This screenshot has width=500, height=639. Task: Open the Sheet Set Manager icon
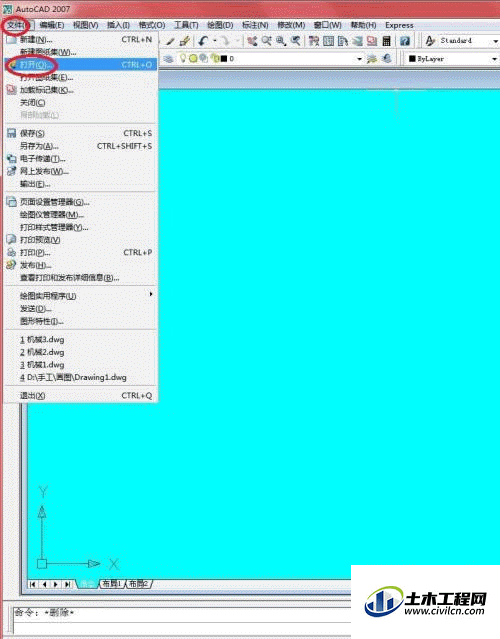point(357,41)
